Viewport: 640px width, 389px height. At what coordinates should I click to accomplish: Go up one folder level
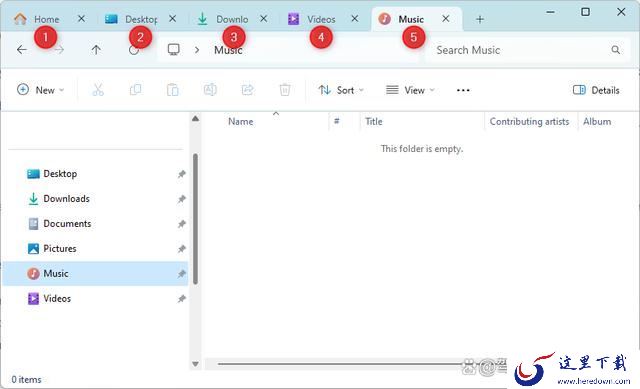(x=96, y=50)
